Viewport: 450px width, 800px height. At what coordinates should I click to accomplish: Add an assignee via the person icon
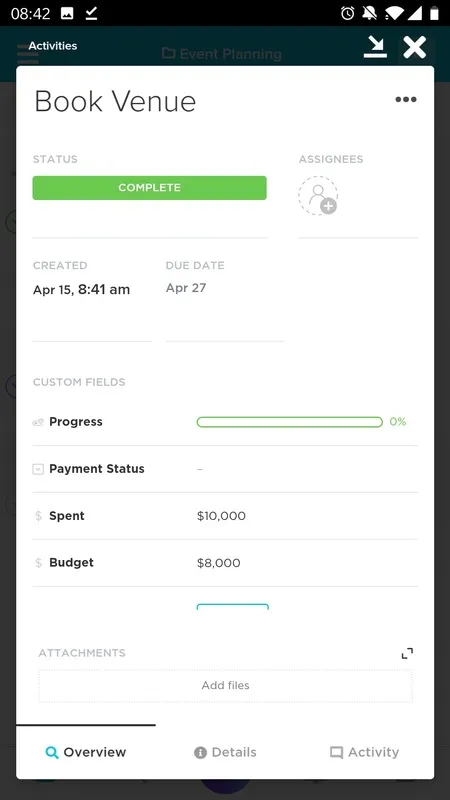tap(318, 195)
